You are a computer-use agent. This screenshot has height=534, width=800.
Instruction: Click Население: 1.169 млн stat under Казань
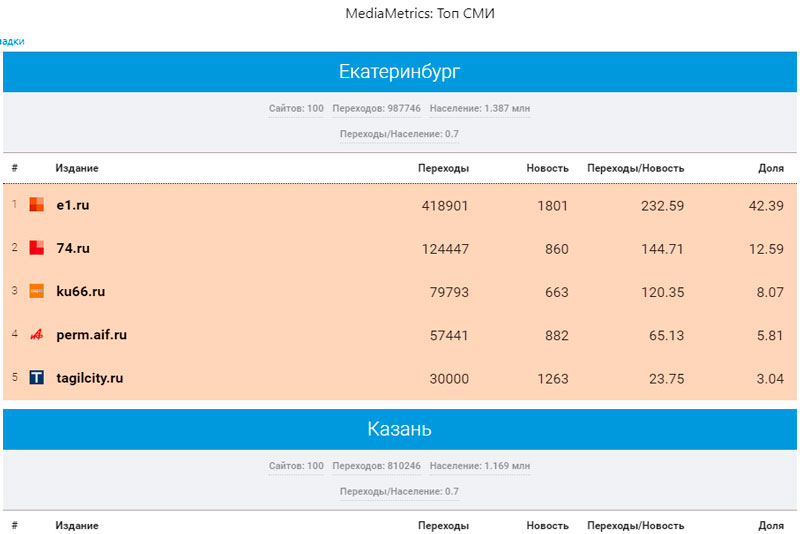[x=480, y=466]
